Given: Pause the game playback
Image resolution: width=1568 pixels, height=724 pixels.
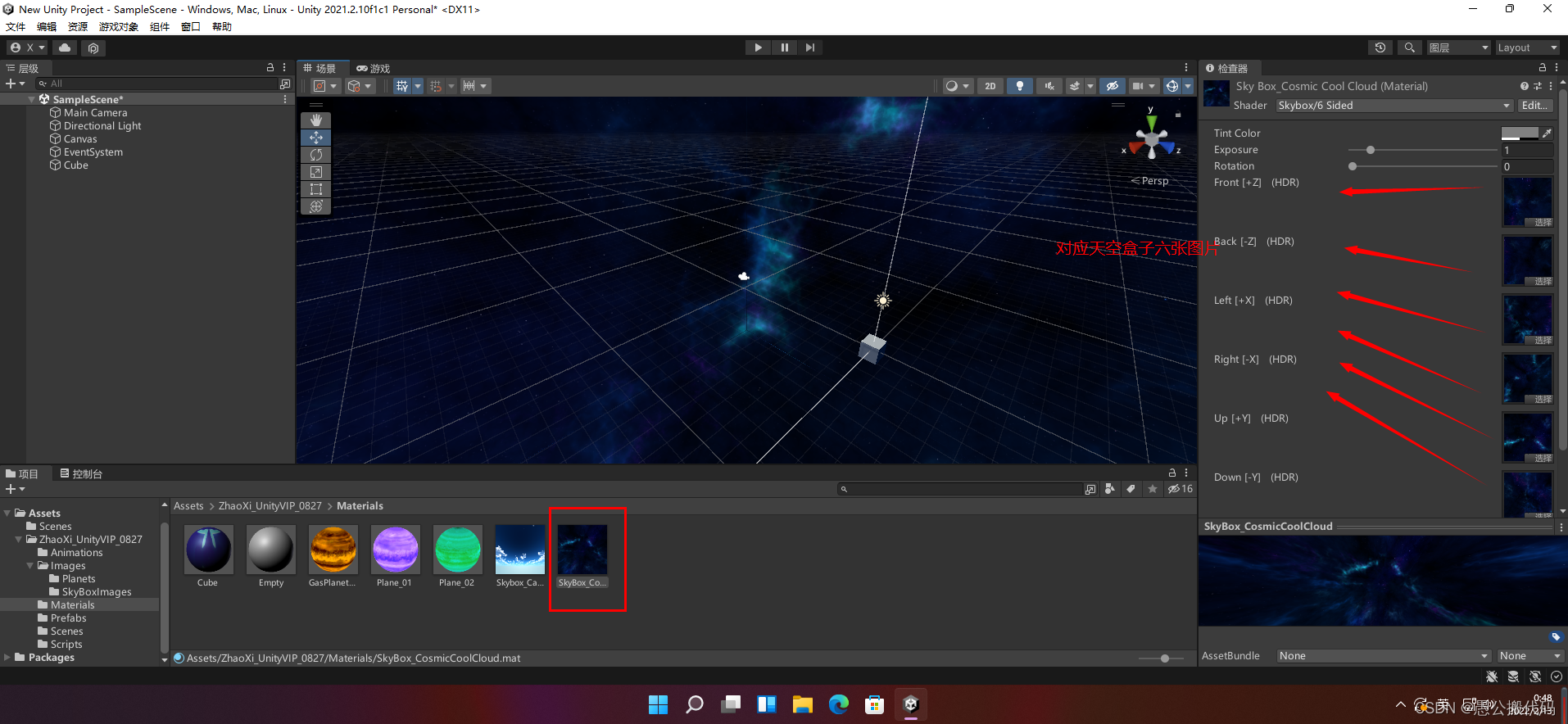Looking at the screenshot, I should point(784,48).
